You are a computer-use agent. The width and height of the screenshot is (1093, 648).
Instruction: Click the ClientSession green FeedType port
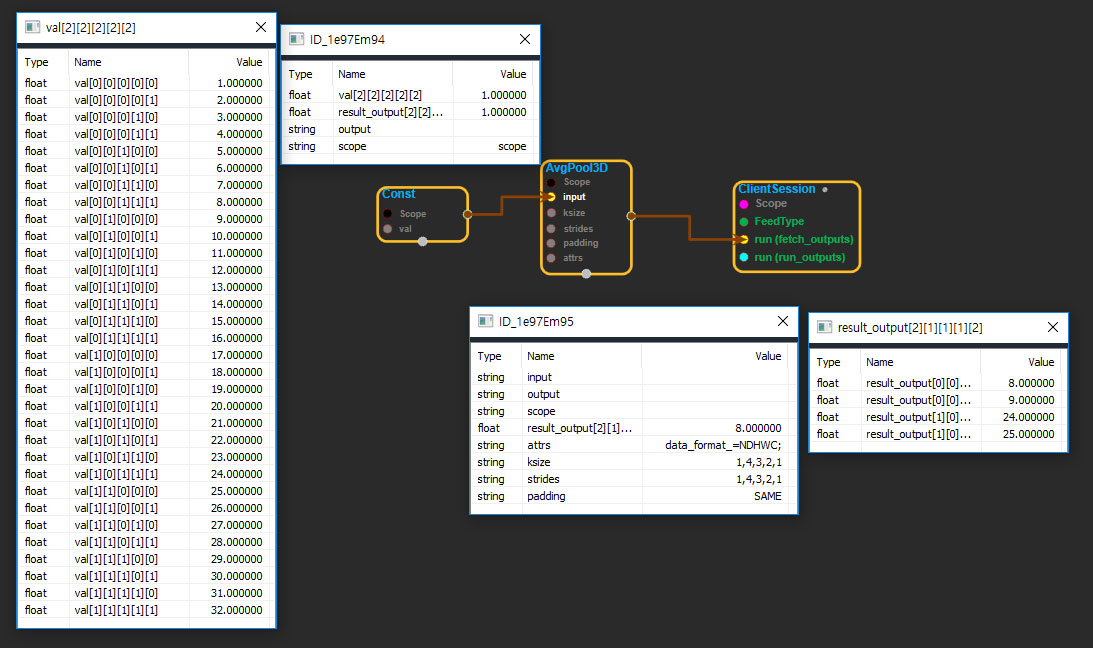[743, 222]
